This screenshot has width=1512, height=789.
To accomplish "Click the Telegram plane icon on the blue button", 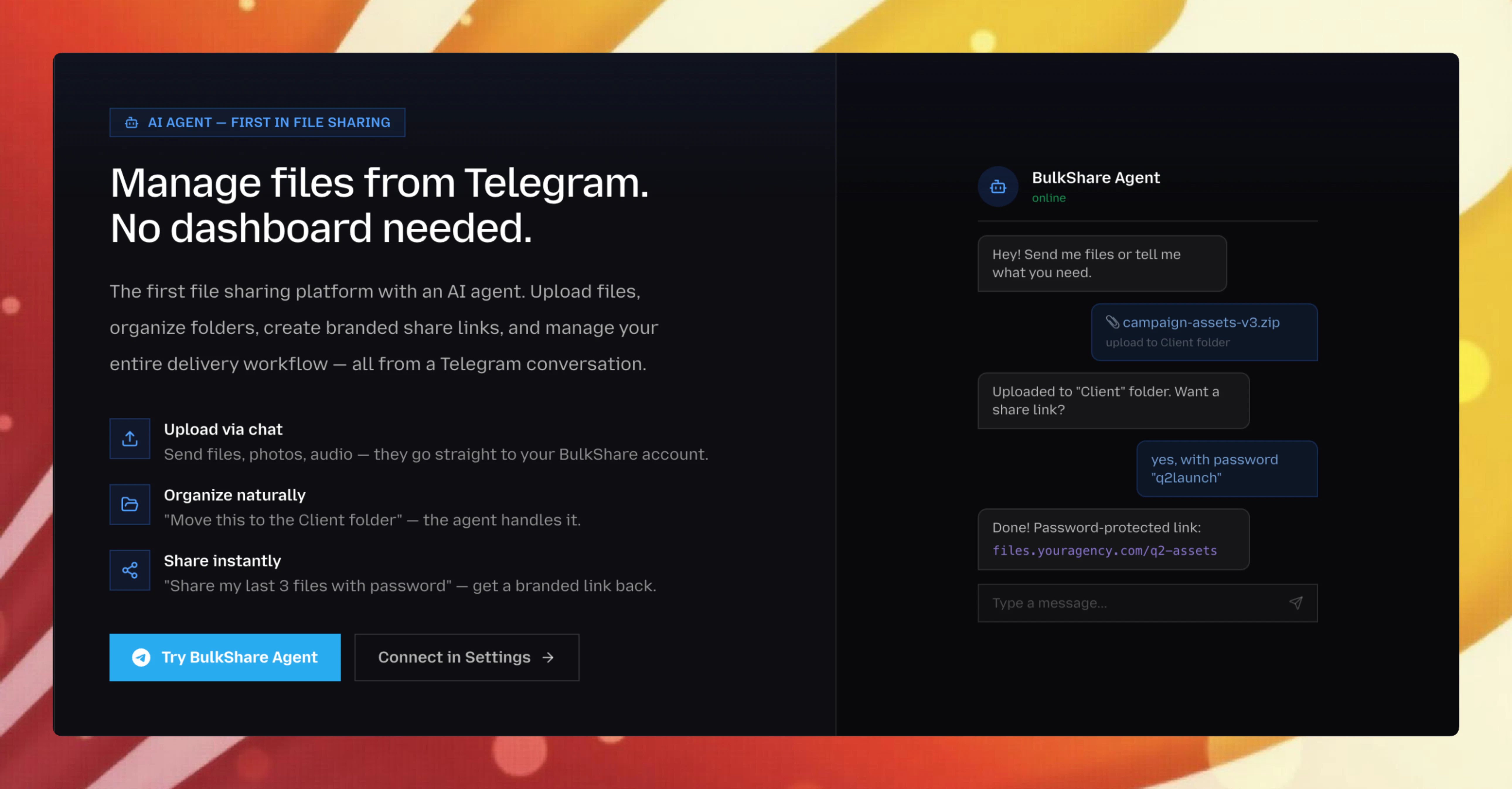I will 141,657.
